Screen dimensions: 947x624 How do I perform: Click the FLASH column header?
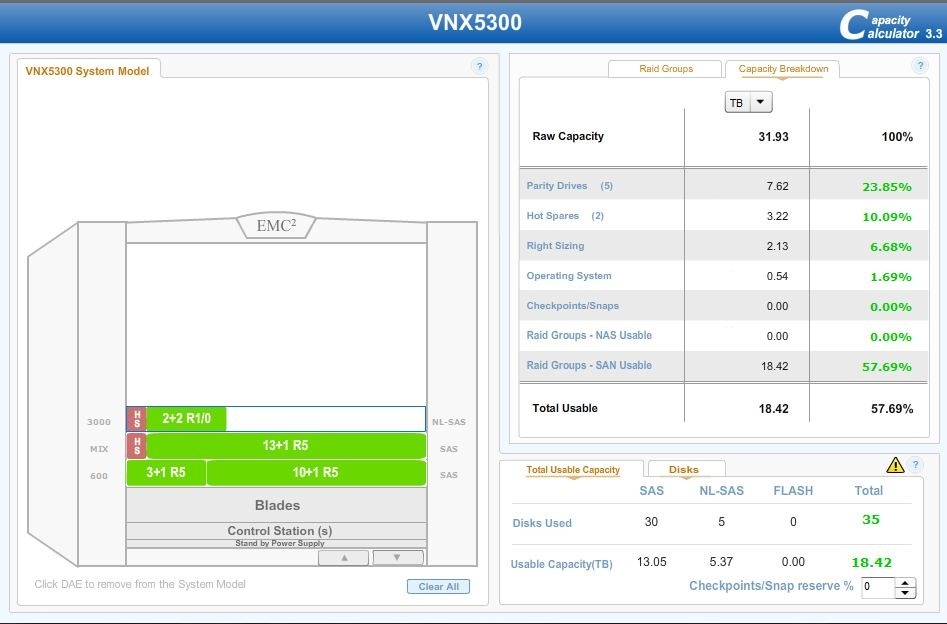793,491
